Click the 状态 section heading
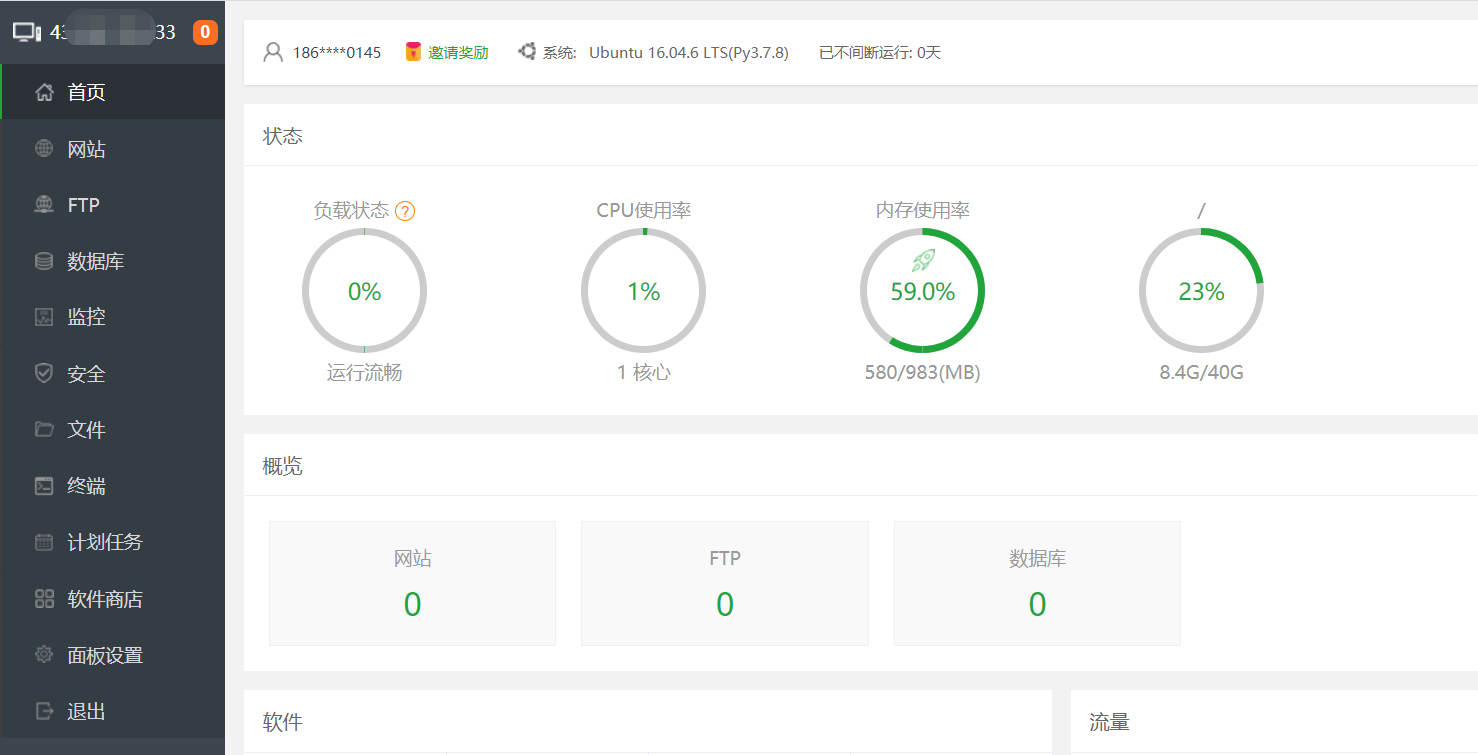This screenshot has height=755, width=1478. pos(283,136)
